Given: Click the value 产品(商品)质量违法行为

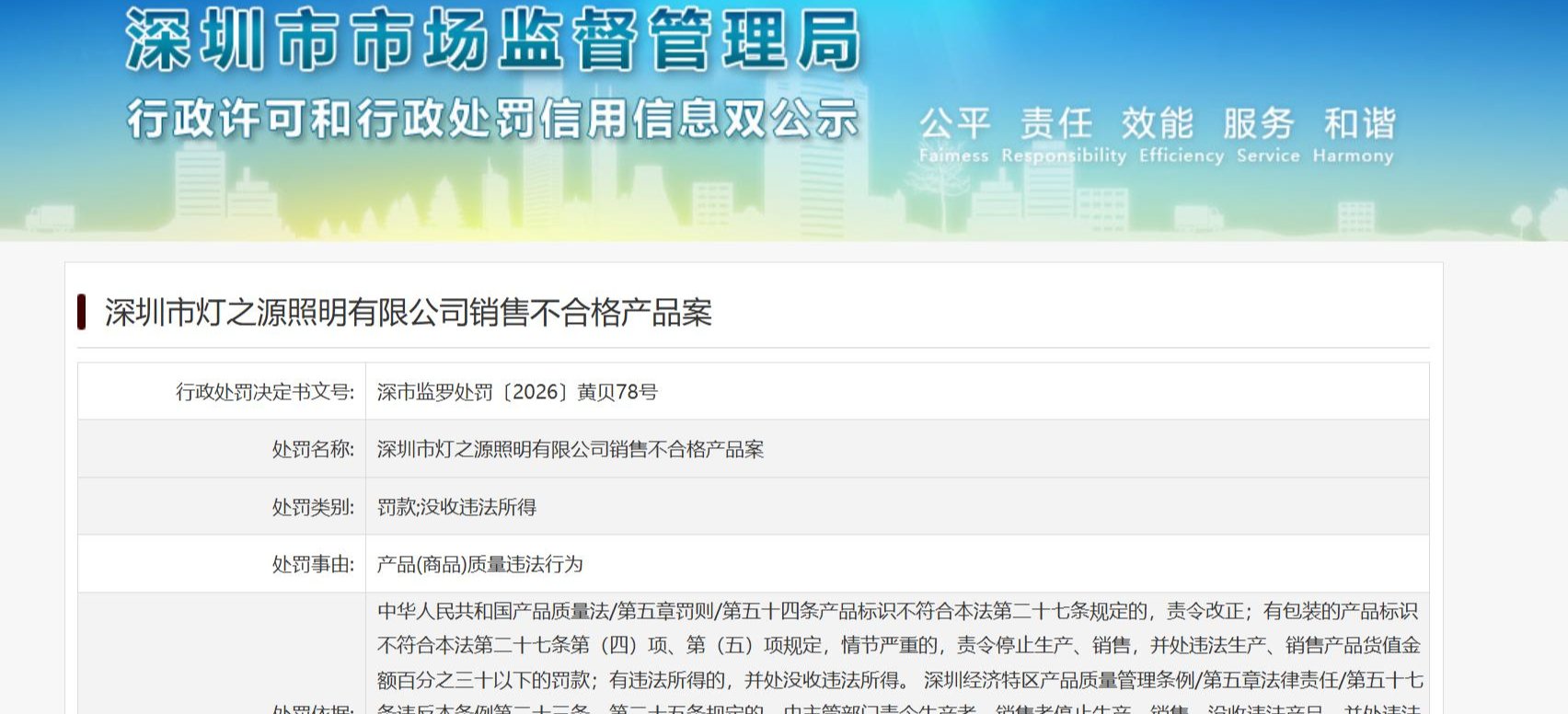Looking at the screenshot, I should click(479, 564).
